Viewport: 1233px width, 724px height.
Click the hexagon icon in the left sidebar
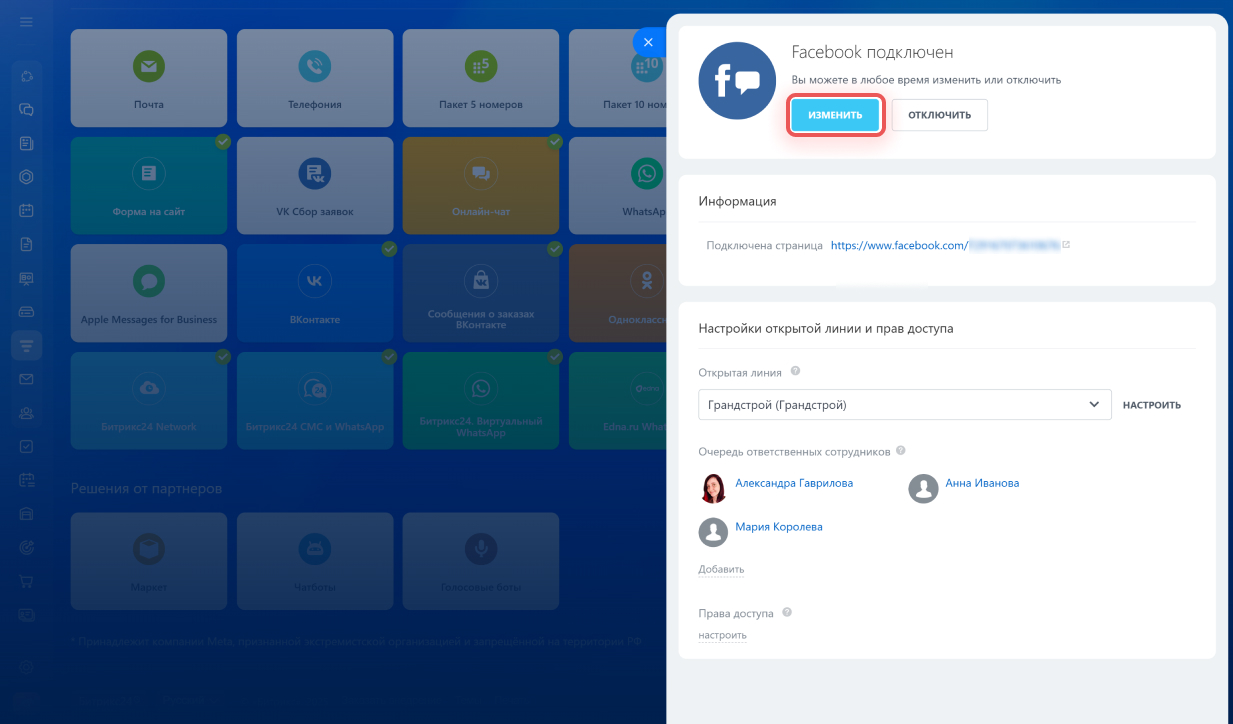pyautogui.click(x=26, y=177)
